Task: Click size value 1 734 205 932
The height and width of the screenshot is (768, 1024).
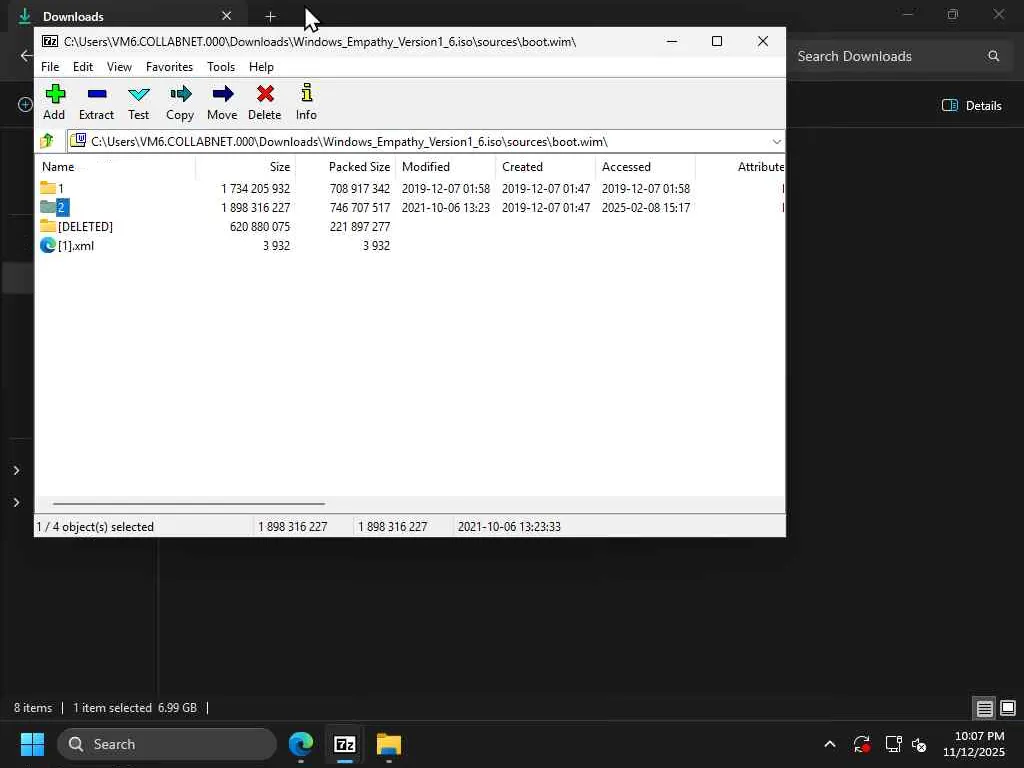Action: click(255, 189)
